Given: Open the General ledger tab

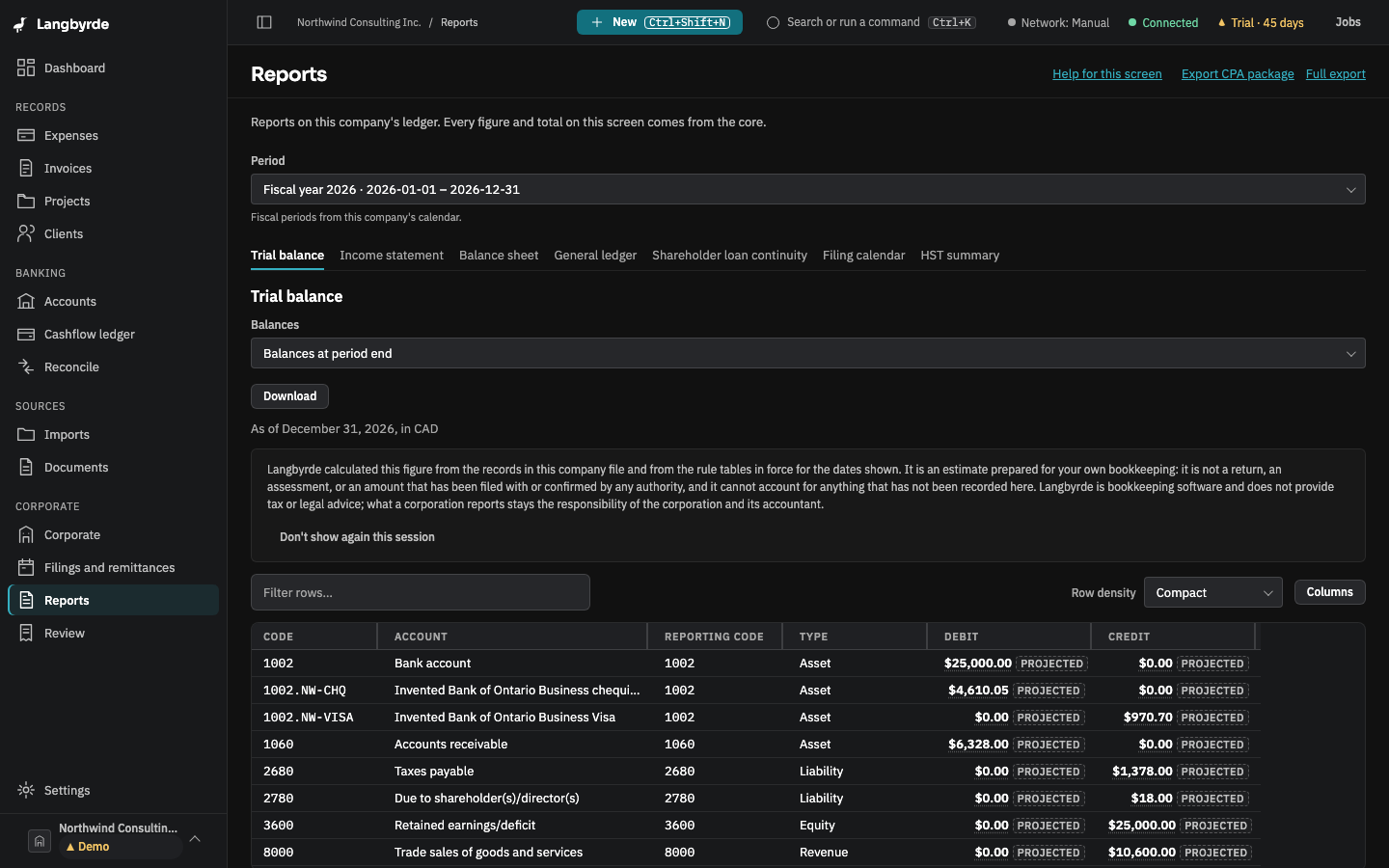Looking at the screenshot, I should click(x=595, y=256).
